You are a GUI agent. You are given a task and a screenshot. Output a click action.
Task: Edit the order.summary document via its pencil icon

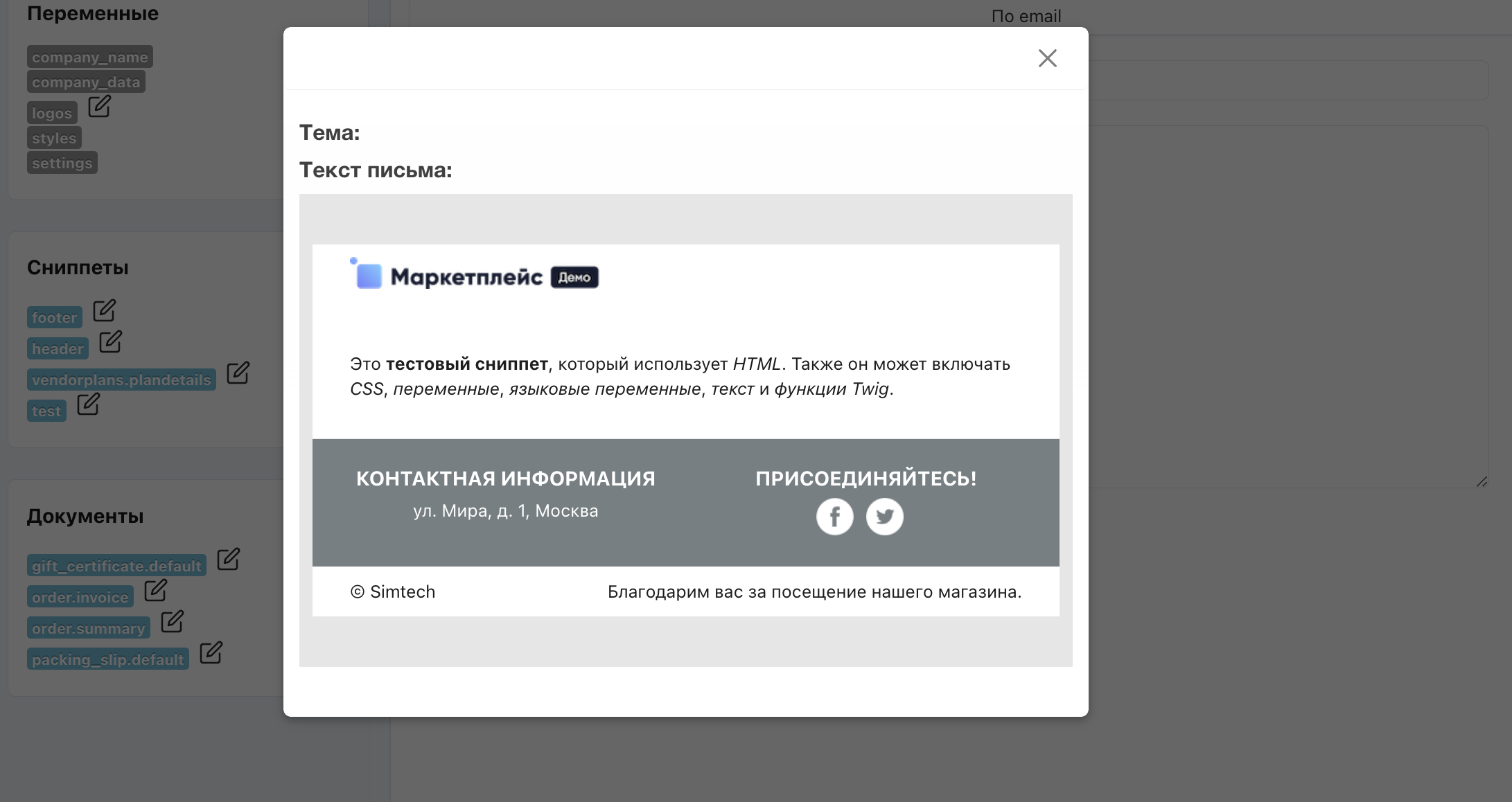click(x=172, y=621)
